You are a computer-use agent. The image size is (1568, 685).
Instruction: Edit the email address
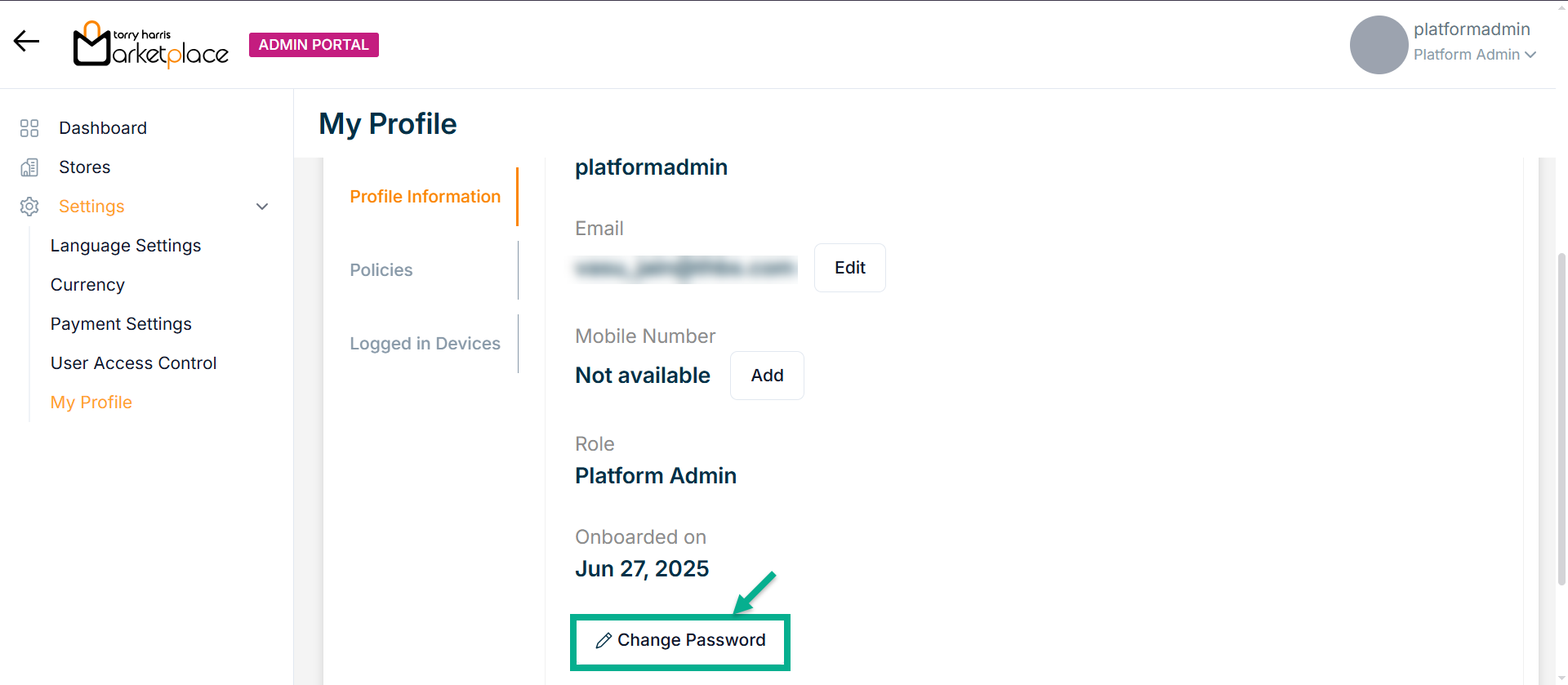coord(849,268)
